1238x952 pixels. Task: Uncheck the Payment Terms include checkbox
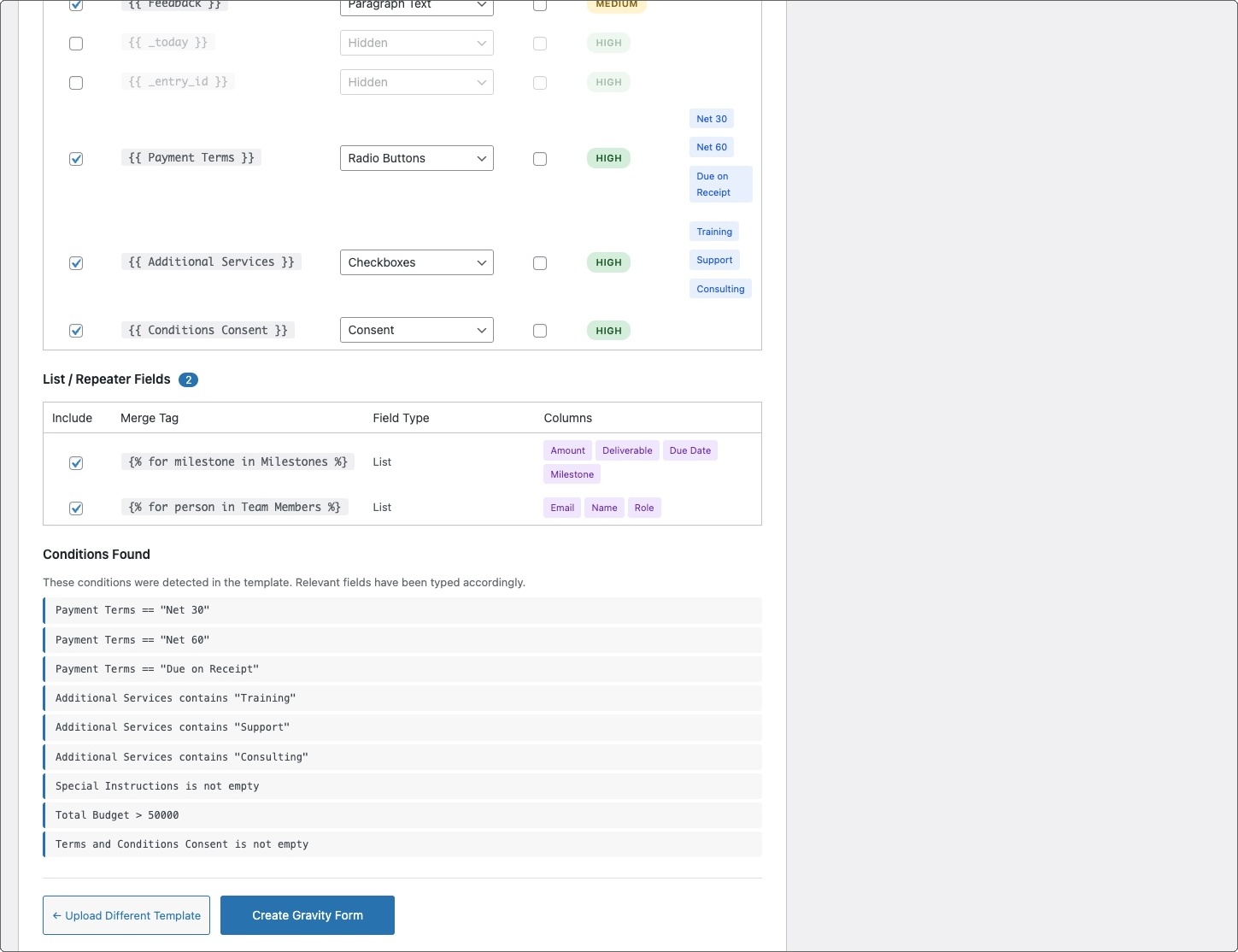[x=76, y=159]
